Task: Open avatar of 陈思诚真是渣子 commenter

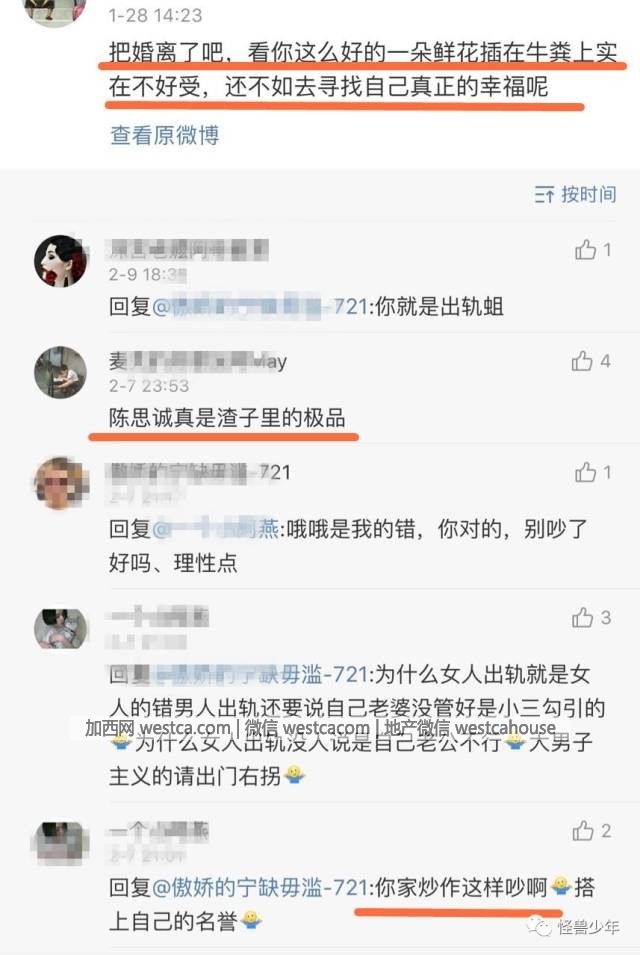Action: pyautogui.click(x=60, y=372)
